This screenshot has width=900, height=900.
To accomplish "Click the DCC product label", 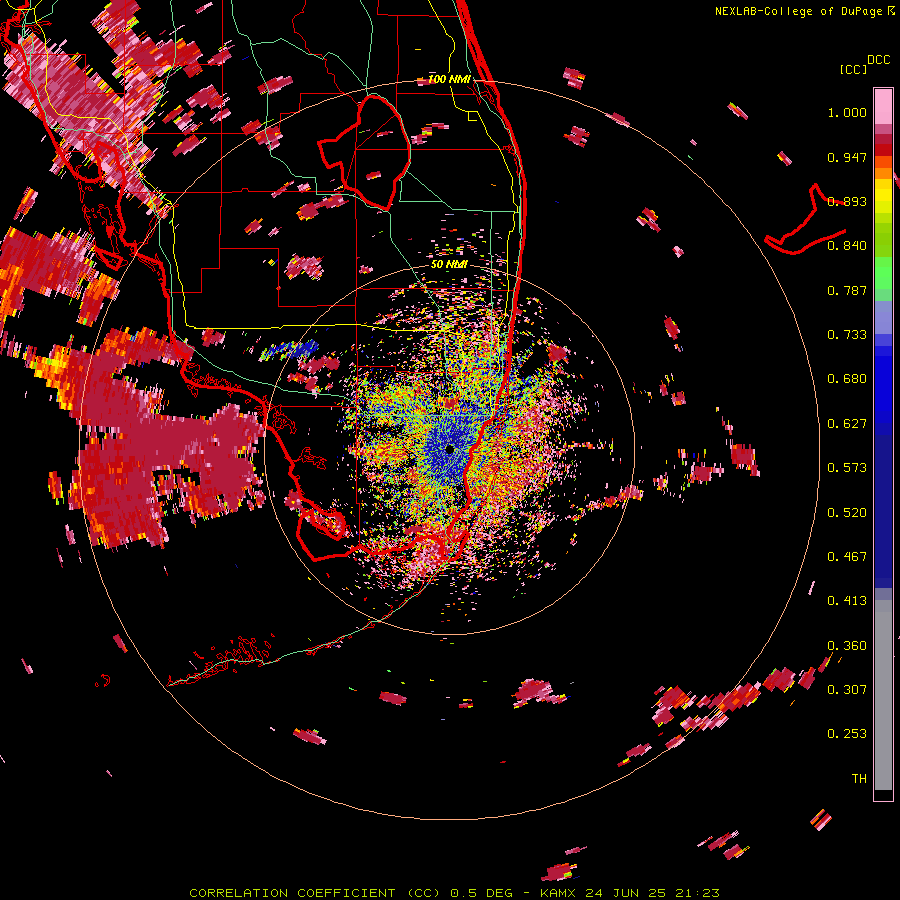I will pyautogui.click(x=878, y=60).
